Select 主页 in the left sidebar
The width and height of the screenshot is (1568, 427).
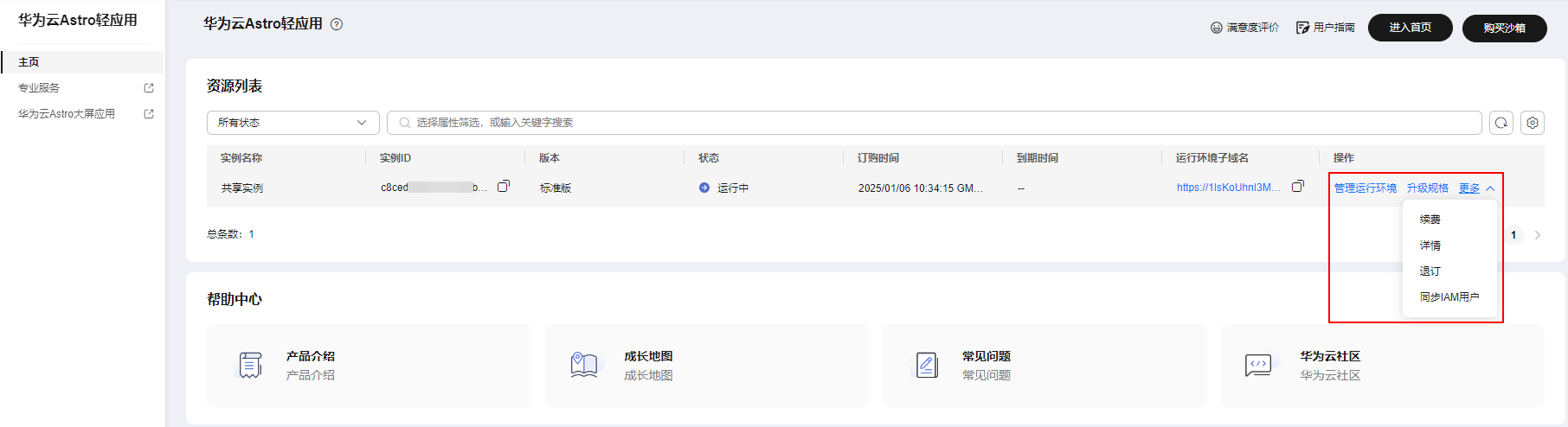pyautogui.click(x=82, y=62)
